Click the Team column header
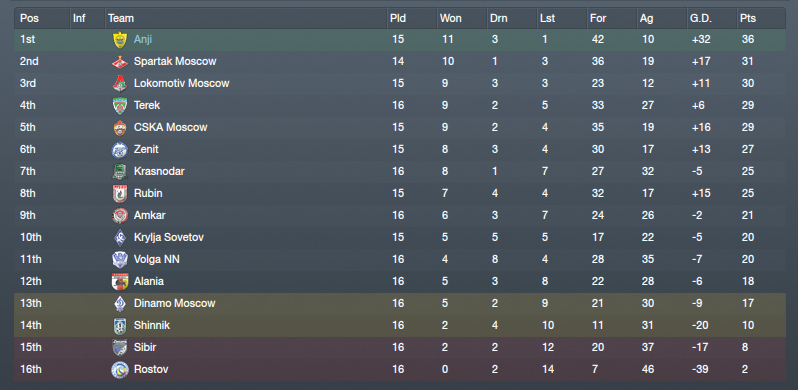This screenshot has height=390, width=798. pyautogui.click(x=246, y=18)
